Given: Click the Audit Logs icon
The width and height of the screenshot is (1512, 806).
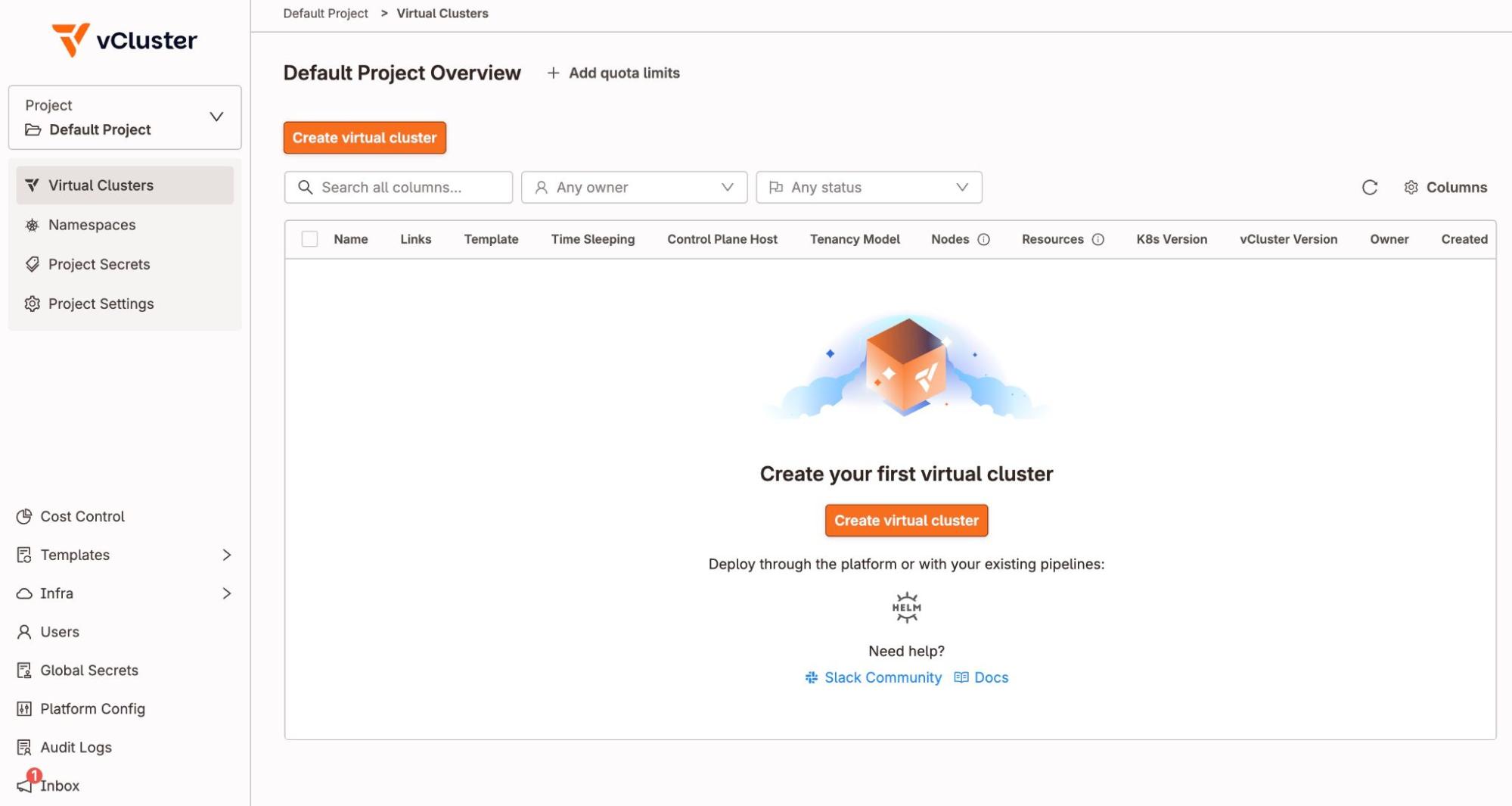Looking at the screenshot, I should [x=24, y=748].
